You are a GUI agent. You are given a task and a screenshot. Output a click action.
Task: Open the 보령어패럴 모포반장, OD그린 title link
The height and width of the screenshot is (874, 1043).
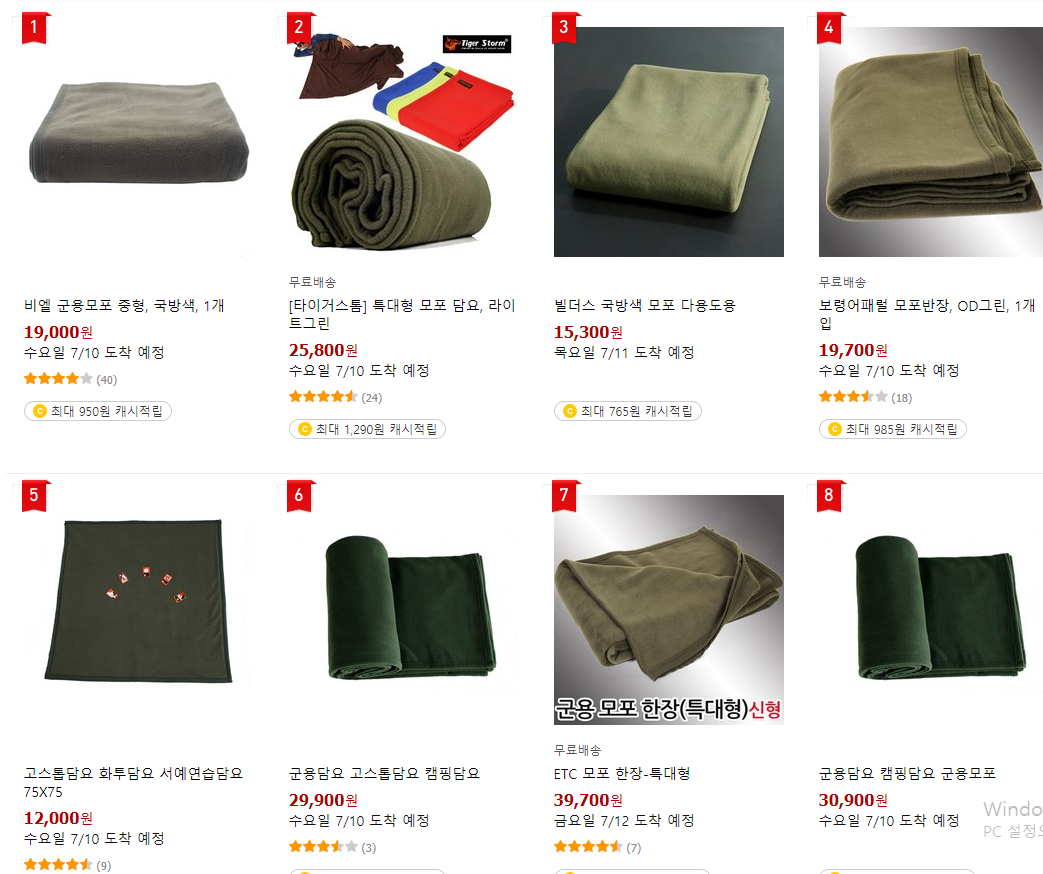(x=927, y=314)
